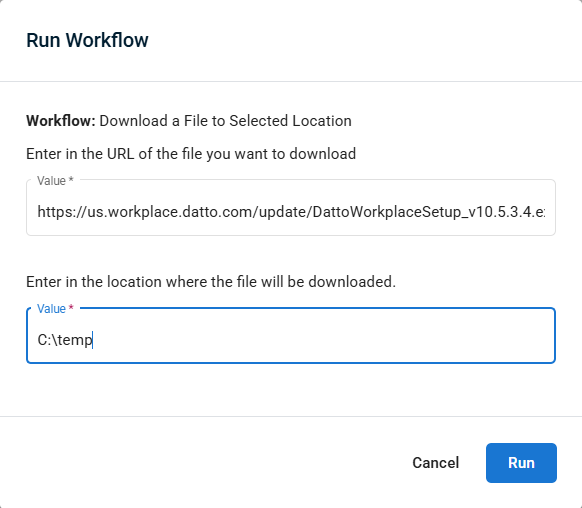Click the https:// start of the URL

(x=62, y=212)
